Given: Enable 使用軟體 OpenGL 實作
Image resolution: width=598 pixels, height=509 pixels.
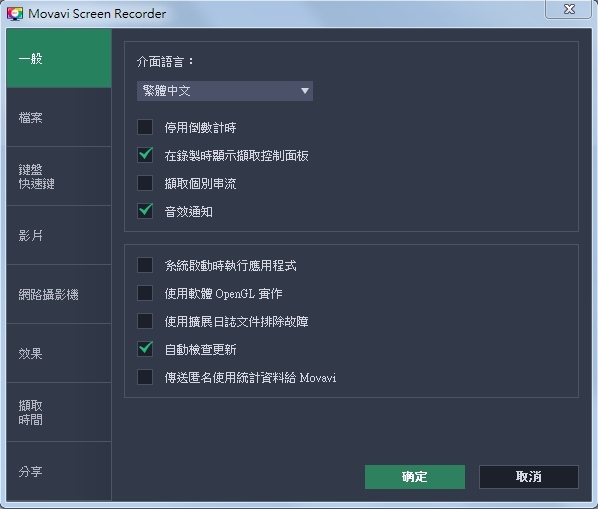Looking at the screenshot, I should 145,293.
